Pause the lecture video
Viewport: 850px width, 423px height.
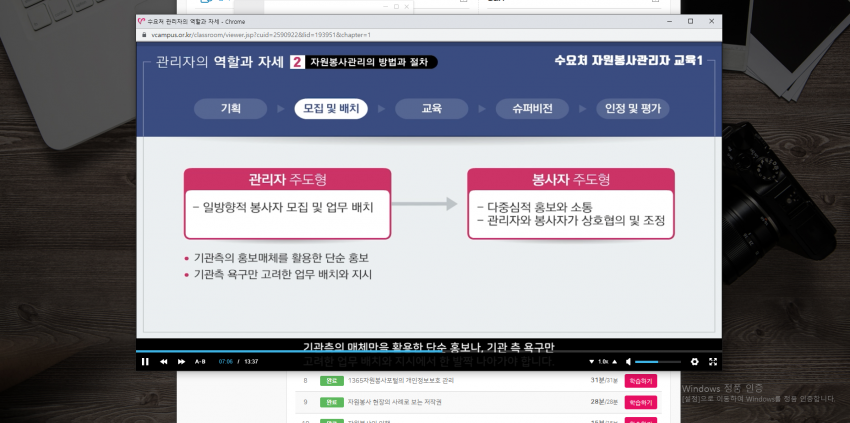pos(145,361)
